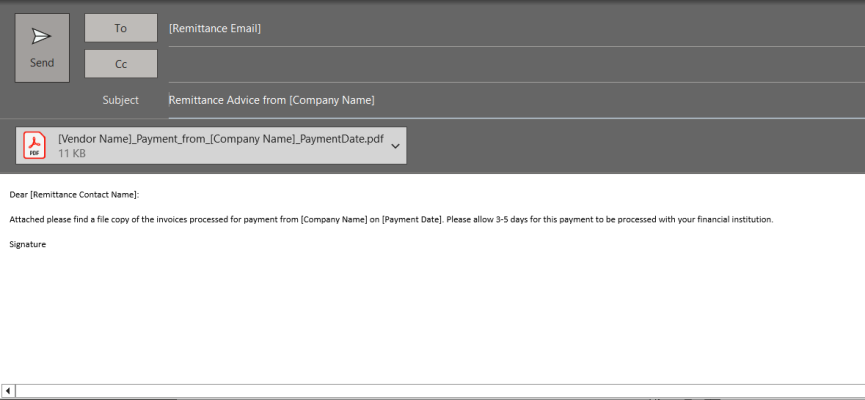865x400 pixels.
Task: Open the Cc recipients button
Action: [121, 63]
